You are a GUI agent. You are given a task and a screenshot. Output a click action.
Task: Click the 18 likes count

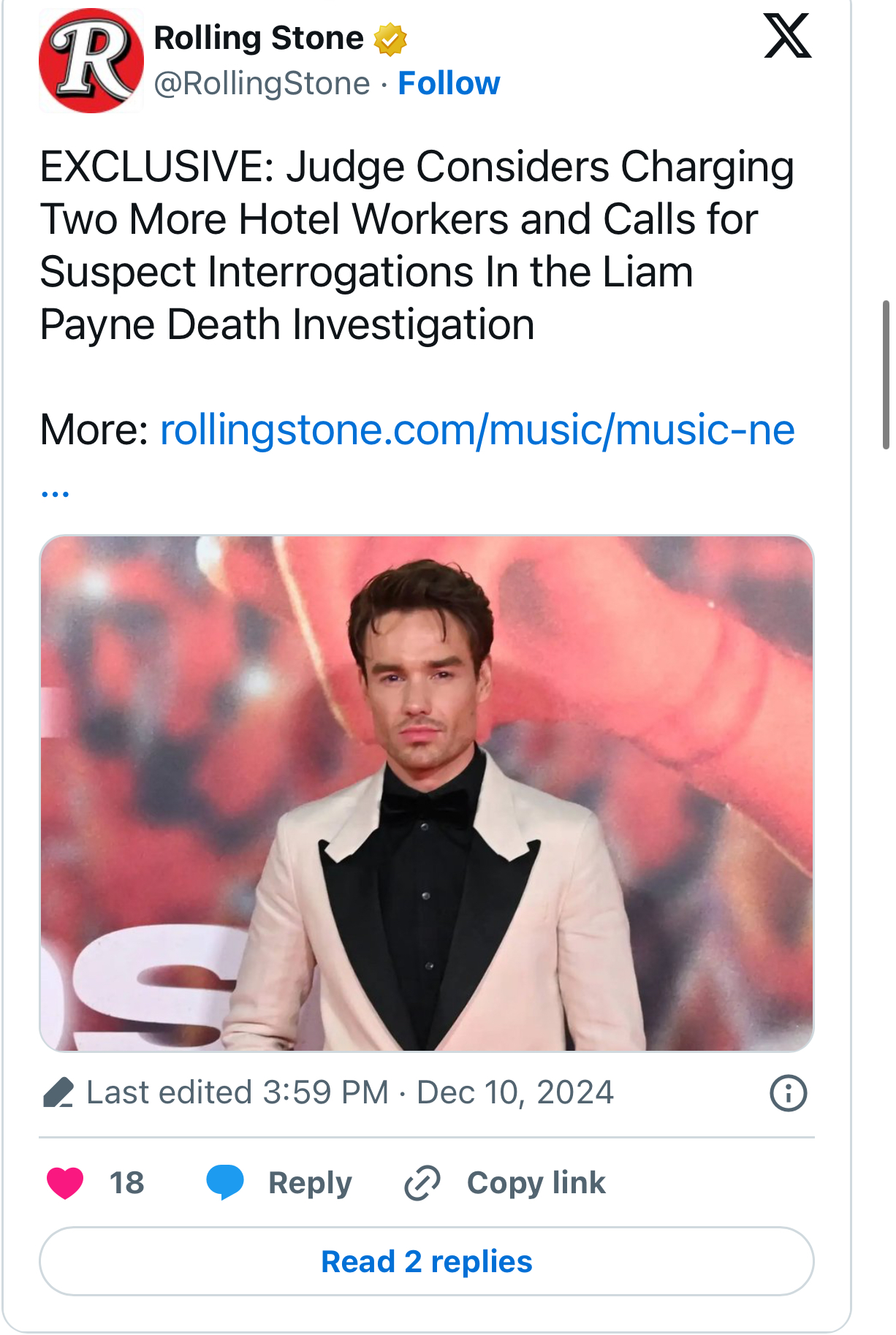(126, 1182)
